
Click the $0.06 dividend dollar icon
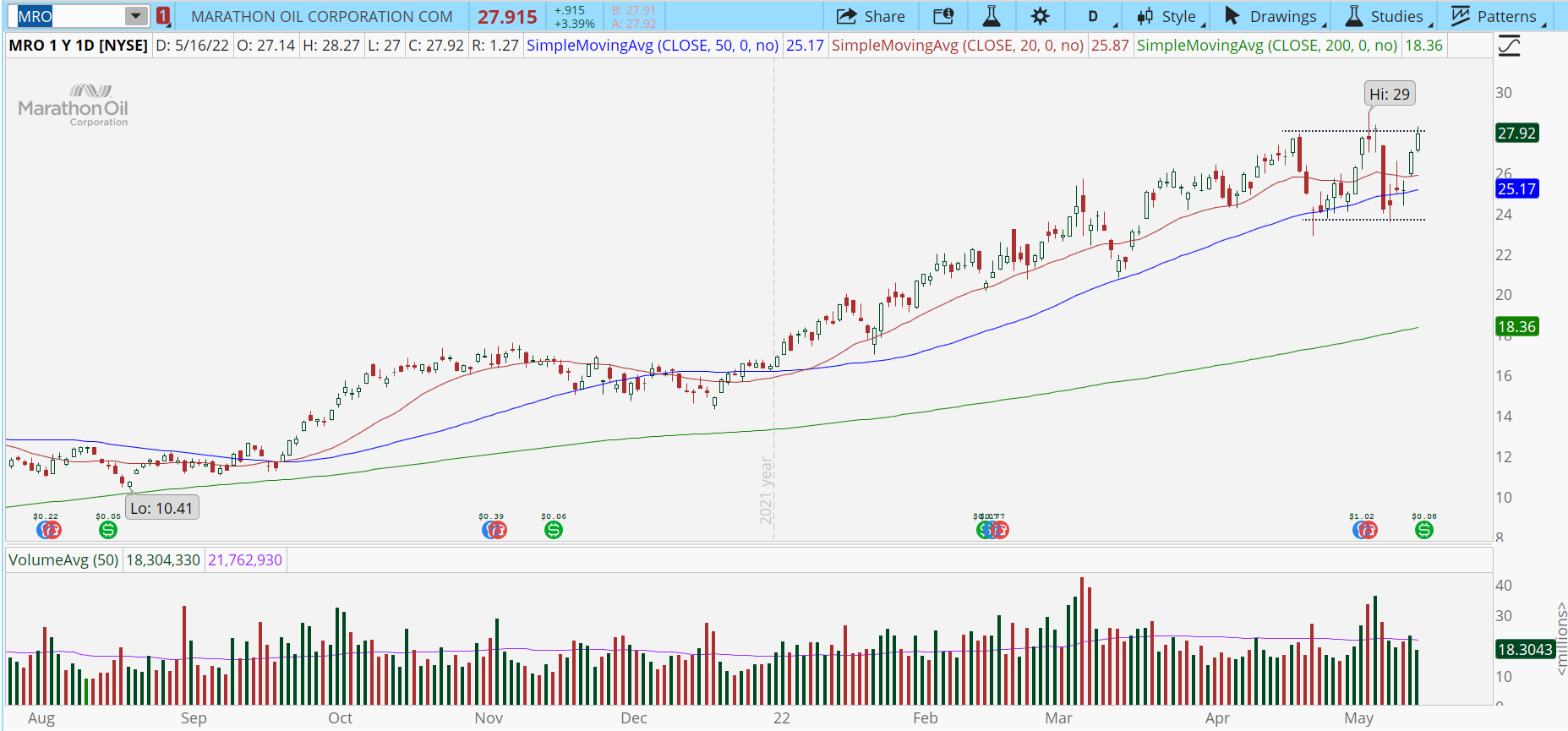(x=554, y=530)
